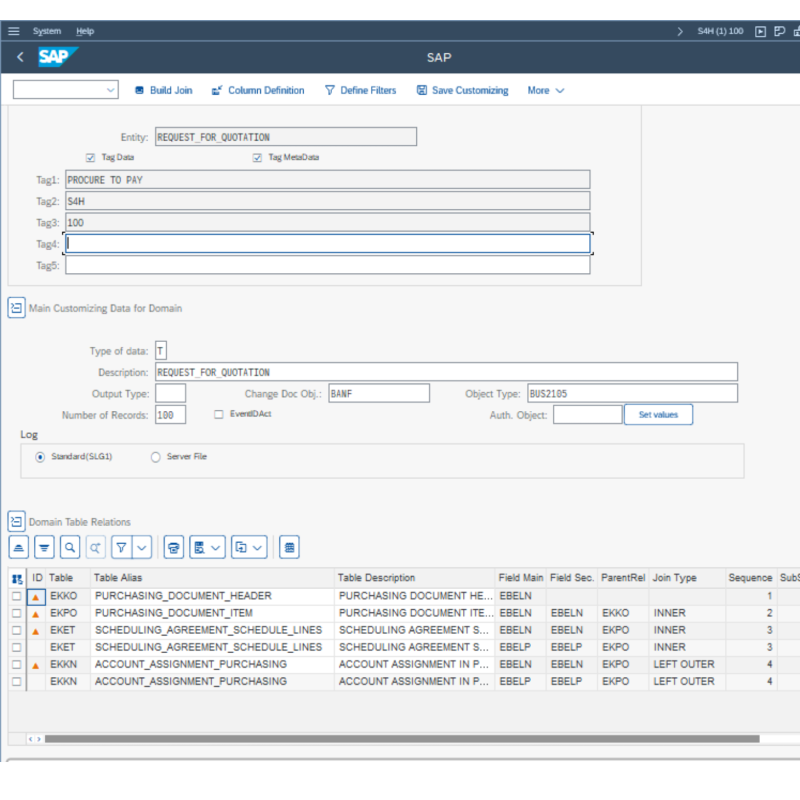Select the Server File radio button

(x=155, y=457)
